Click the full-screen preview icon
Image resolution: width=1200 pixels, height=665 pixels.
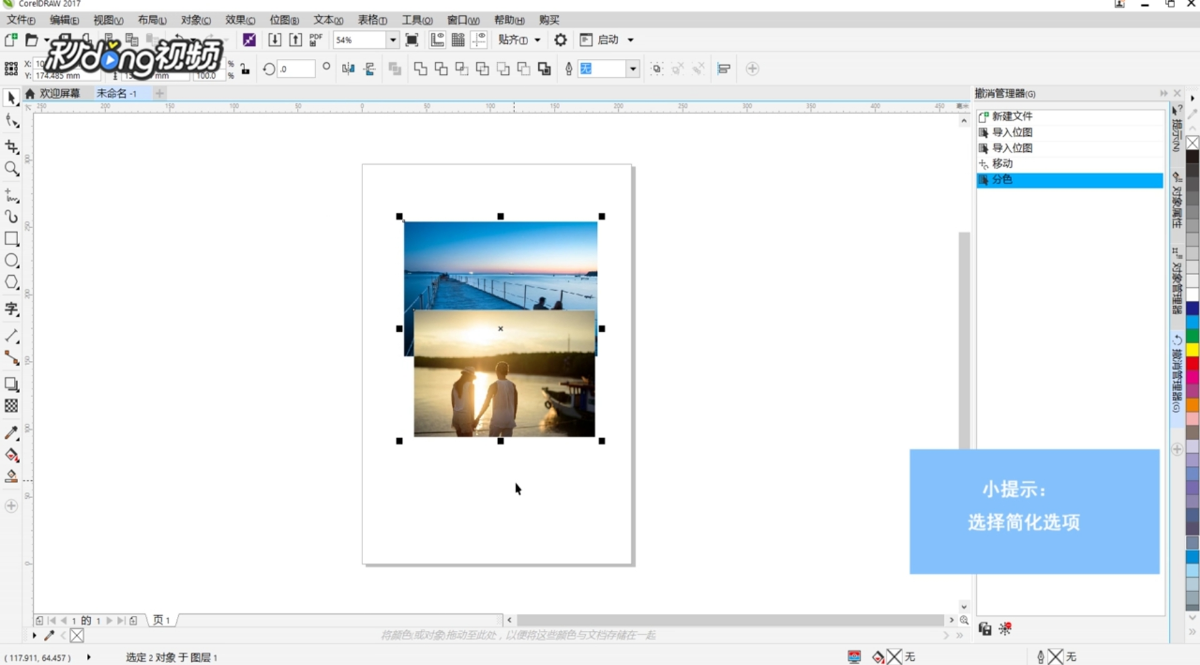(x=411, y=40)
